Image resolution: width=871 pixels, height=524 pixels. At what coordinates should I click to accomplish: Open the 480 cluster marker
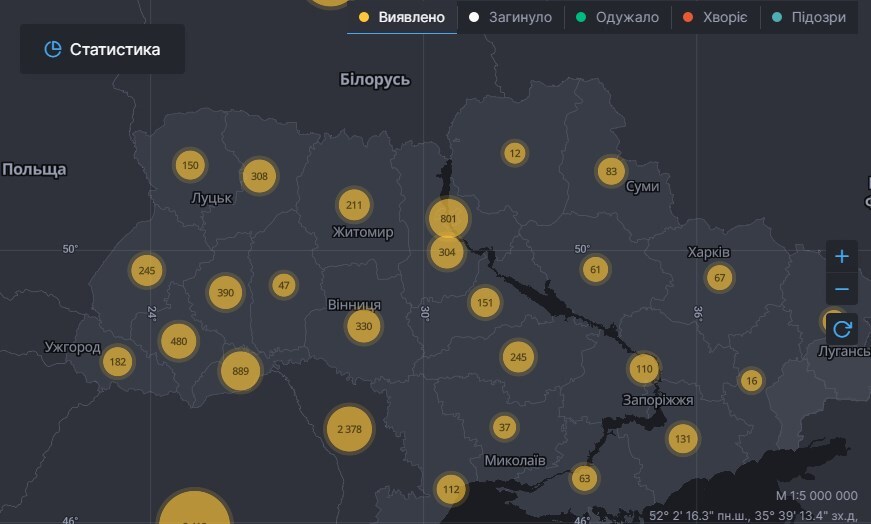pyautogui.click(x=179, y=341)
